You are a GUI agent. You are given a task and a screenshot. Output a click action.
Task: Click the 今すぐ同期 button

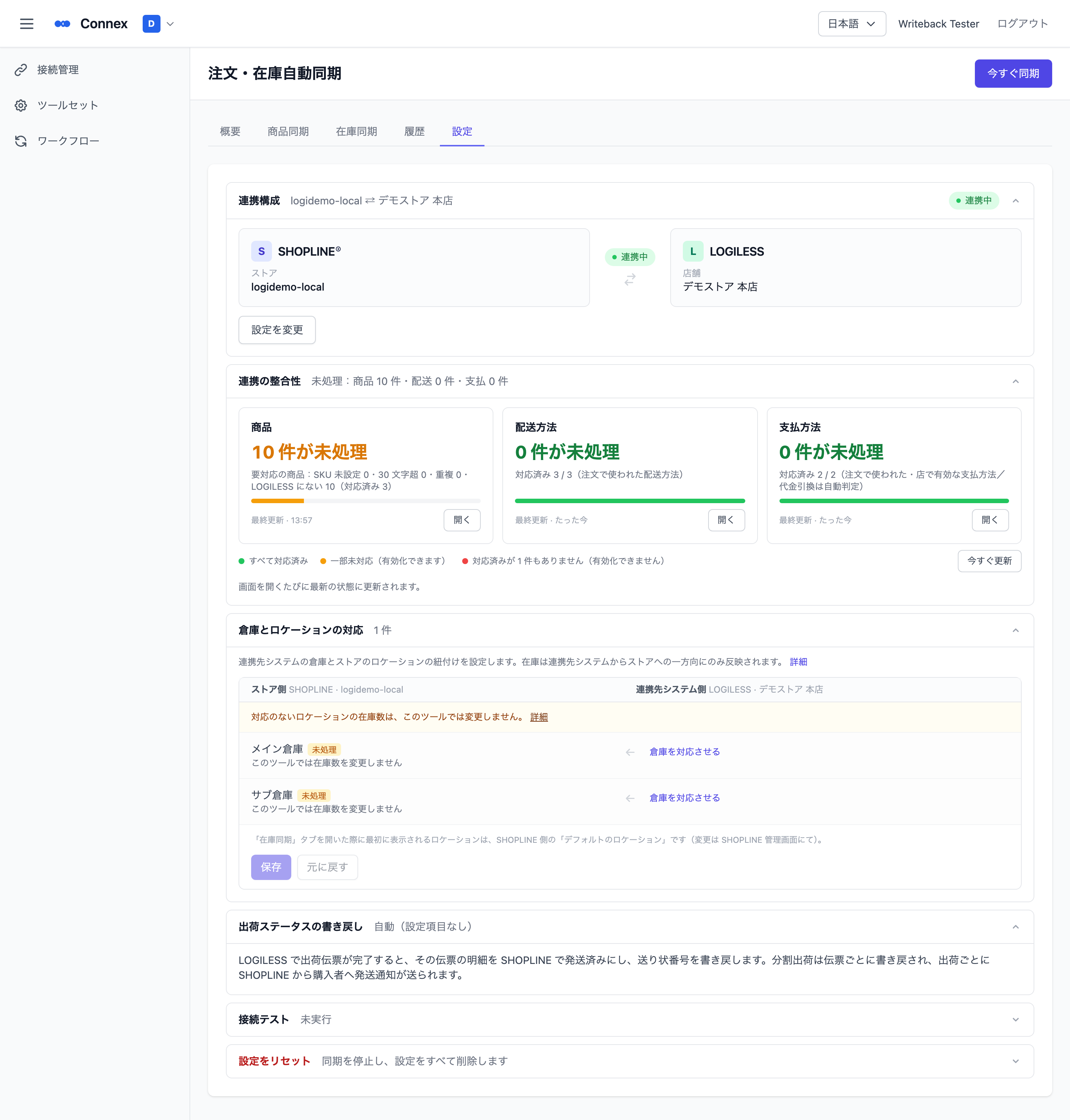(1012, 73)
